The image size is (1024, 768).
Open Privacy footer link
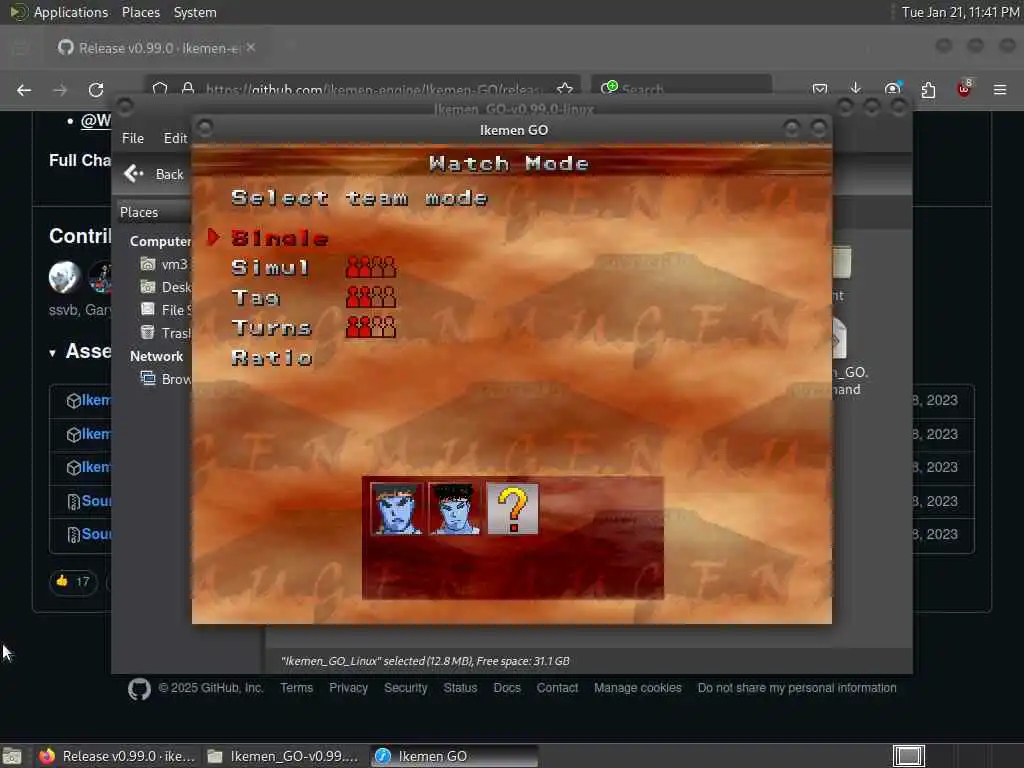(348, 688)
